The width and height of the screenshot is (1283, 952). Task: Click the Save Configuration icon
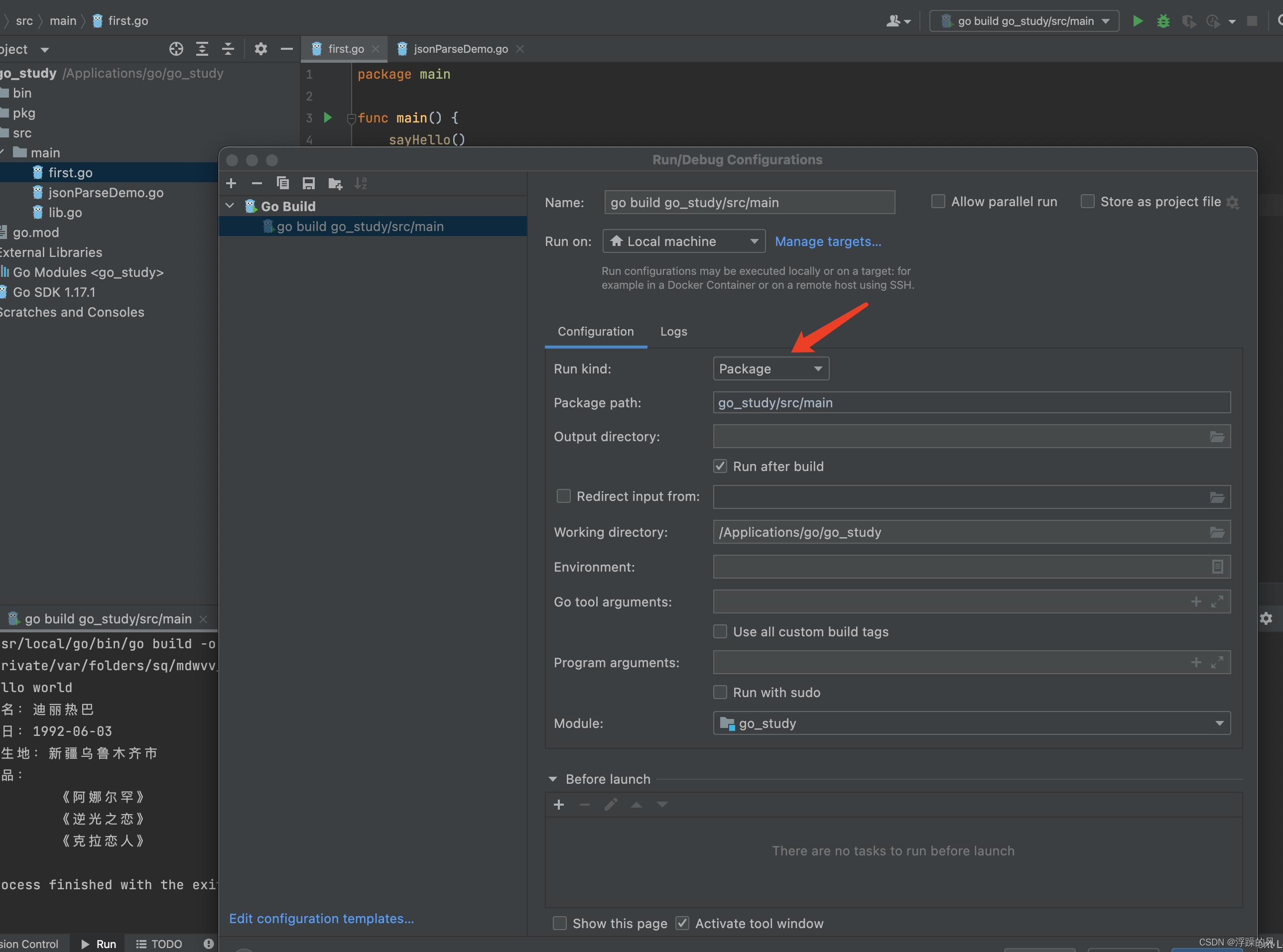click(308, 183)
